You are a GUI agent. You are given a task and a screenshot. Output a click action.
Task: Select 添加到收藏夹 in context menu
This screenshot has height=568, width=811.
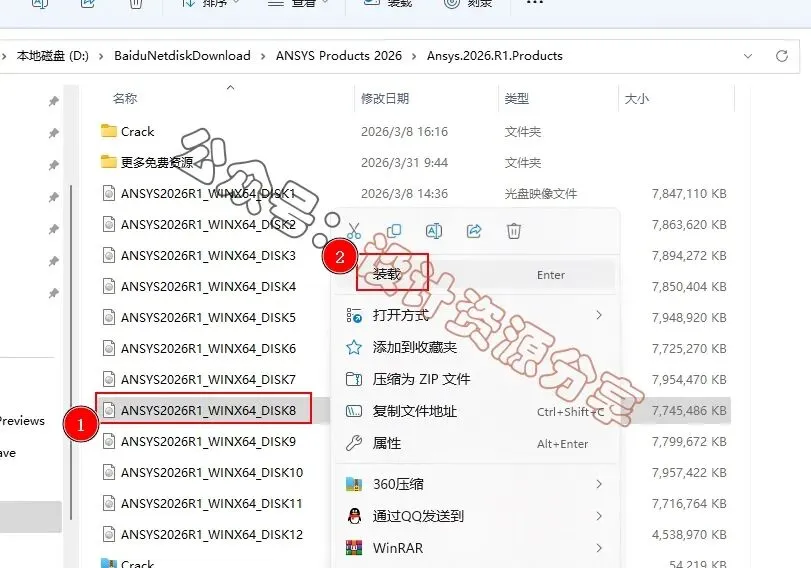click(x=475, y=347)
